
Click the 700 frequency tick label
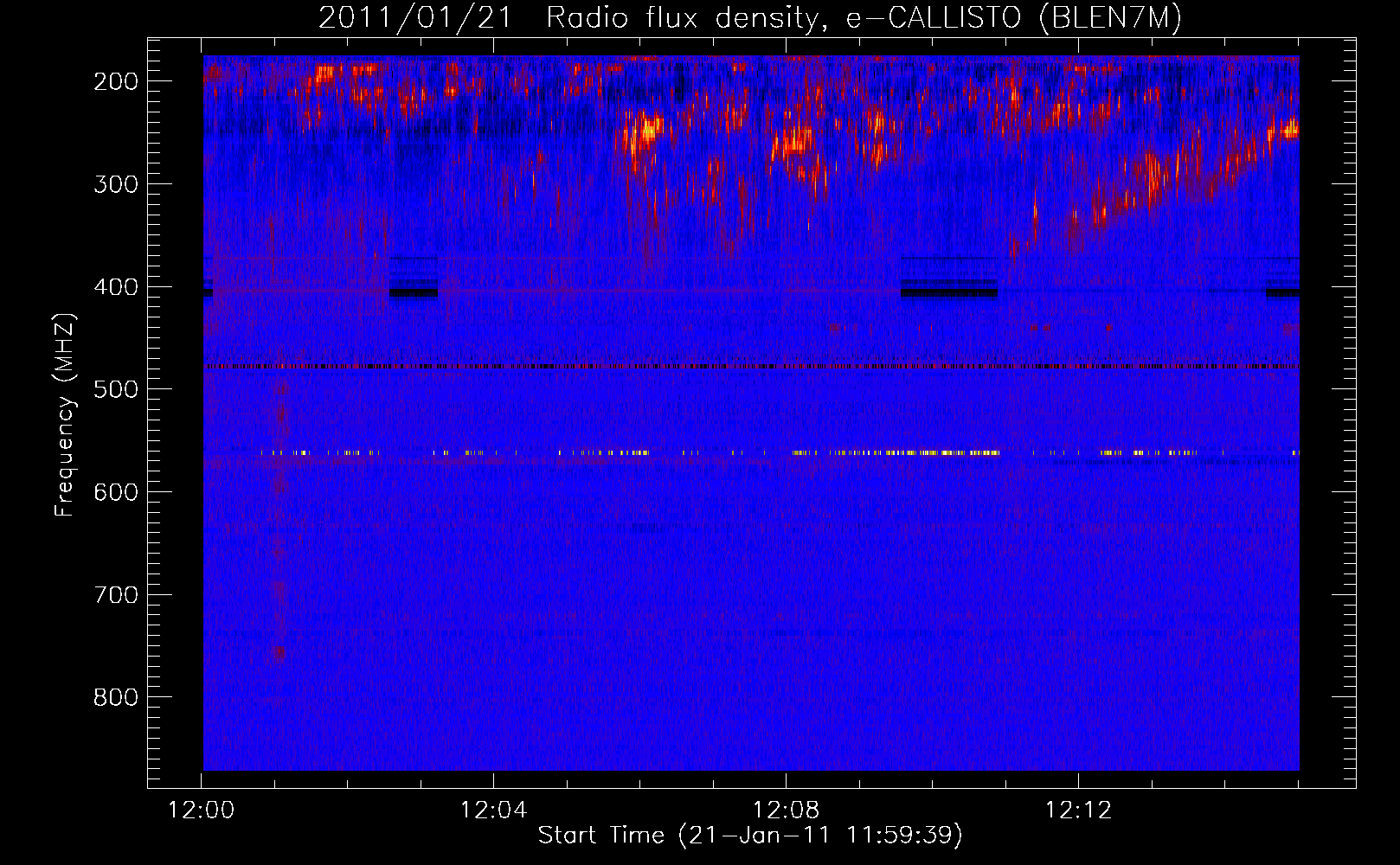tap(116, 595)
